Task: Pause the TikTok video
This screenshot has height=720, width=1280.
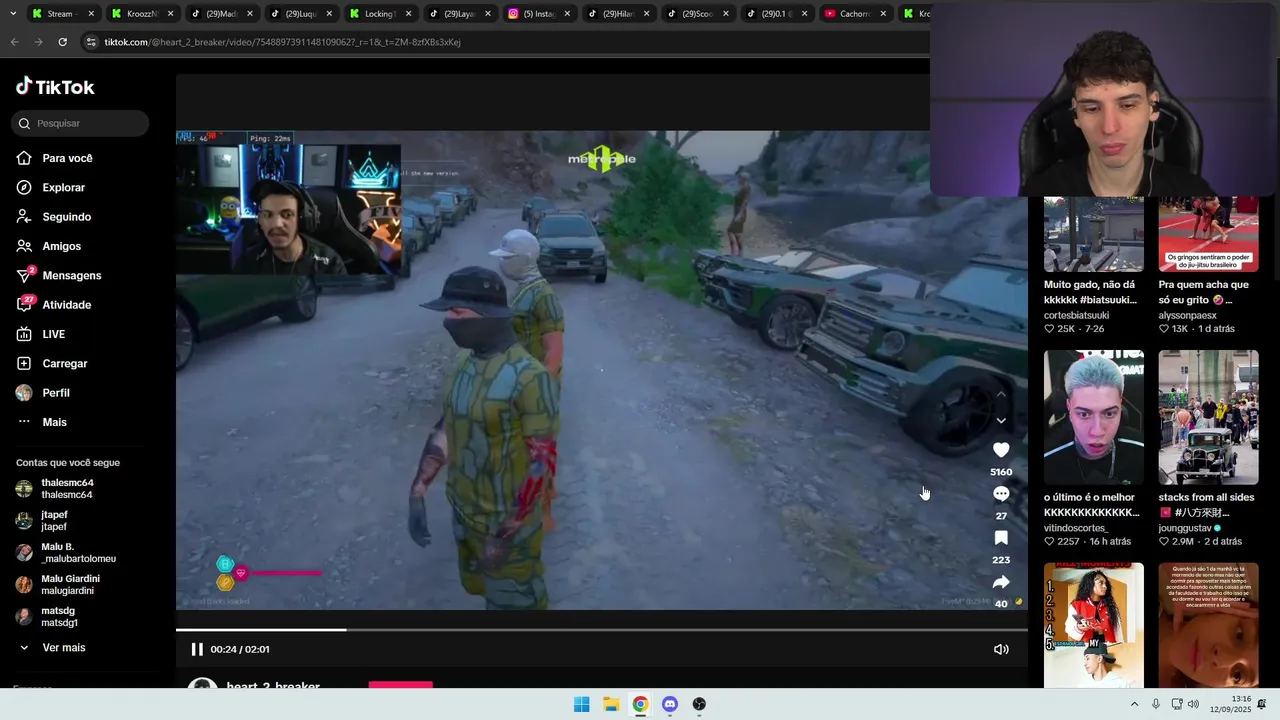Action: pyautogui.click(x=197, y=649)
